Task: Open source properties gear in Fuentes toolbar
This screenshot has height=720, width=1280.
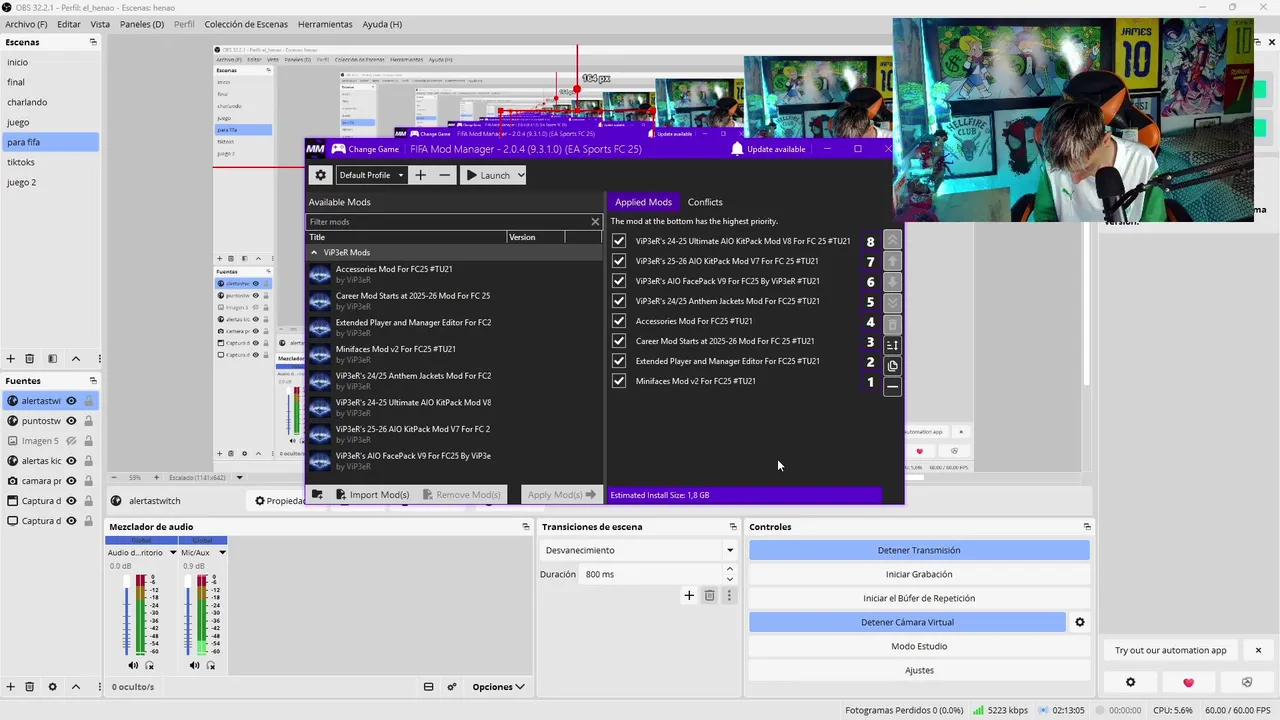Action: [52, 687]
